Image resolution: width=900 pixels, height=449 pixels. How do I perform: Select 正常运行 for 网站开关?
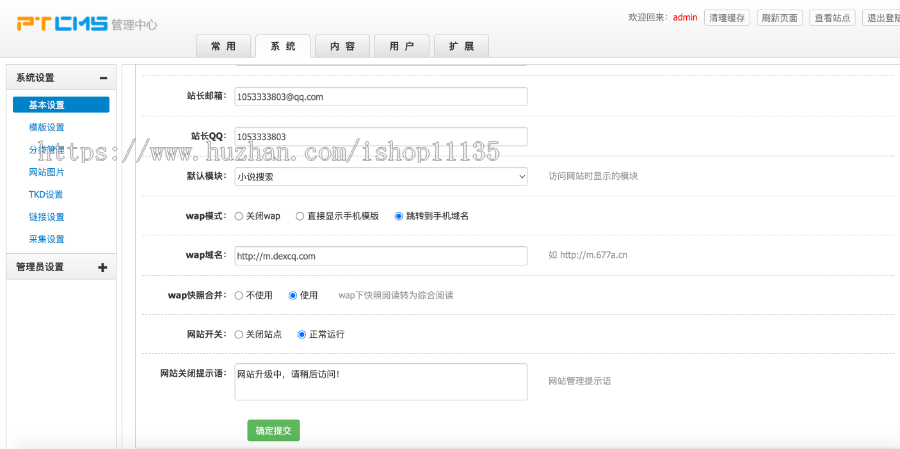(302, 334)
